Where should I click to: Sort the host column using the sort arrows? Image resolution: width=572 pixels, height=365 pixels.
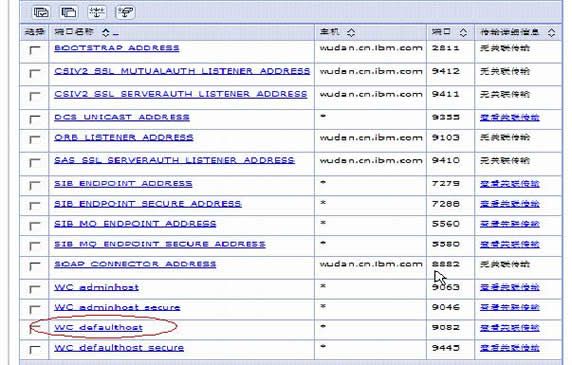point(351,32)
